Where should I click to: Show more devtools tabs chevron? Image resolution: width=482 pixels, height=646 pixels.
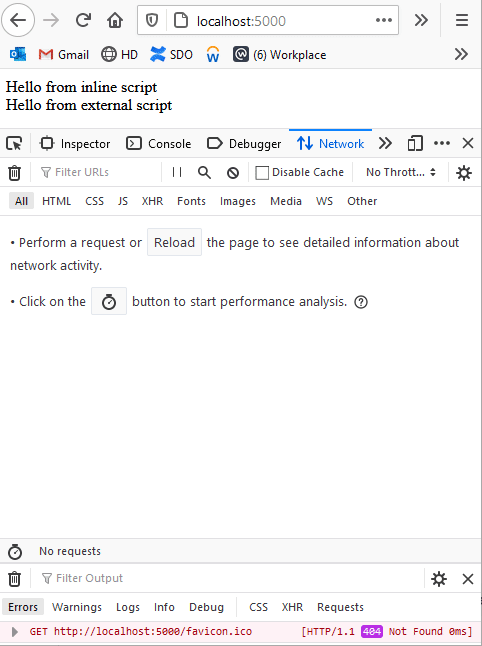385,143
